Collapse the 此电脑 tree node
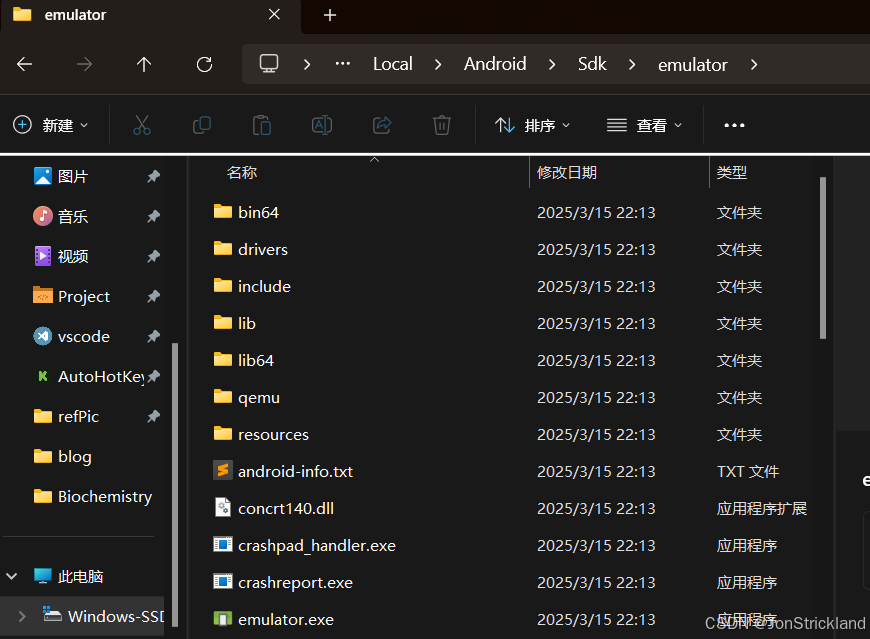The image size is (870, 639). click(12, 576)
